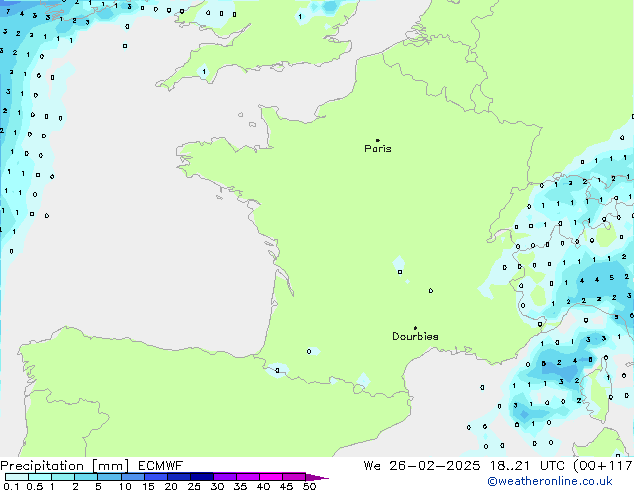Click the 25–30 mm dark navy legend swatch
Image resolution: width=634 pixels, height=490 pixels.
(201, 477)
